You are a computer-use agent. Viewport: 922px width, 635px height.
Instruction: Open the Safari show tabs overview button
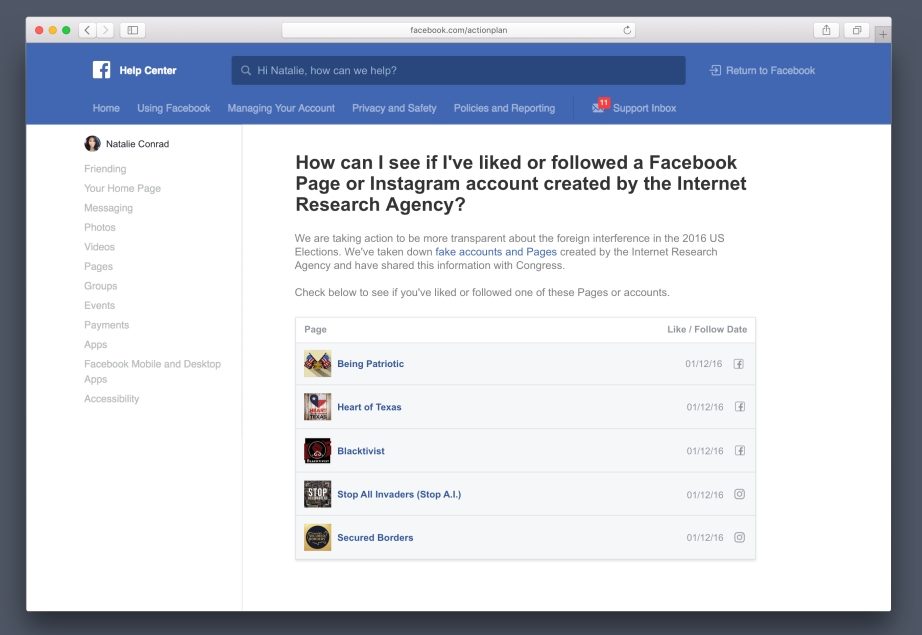click(x=856, y=30)
